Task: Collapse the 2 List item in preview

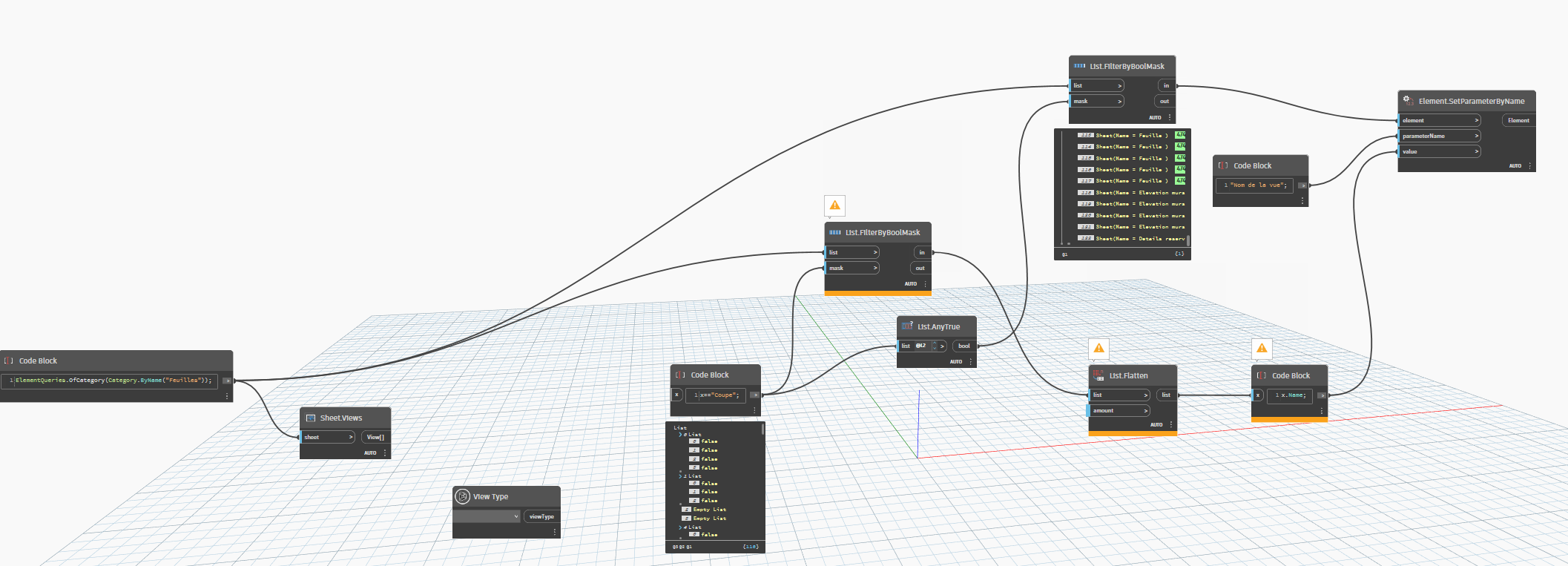Action: [680, 476]
